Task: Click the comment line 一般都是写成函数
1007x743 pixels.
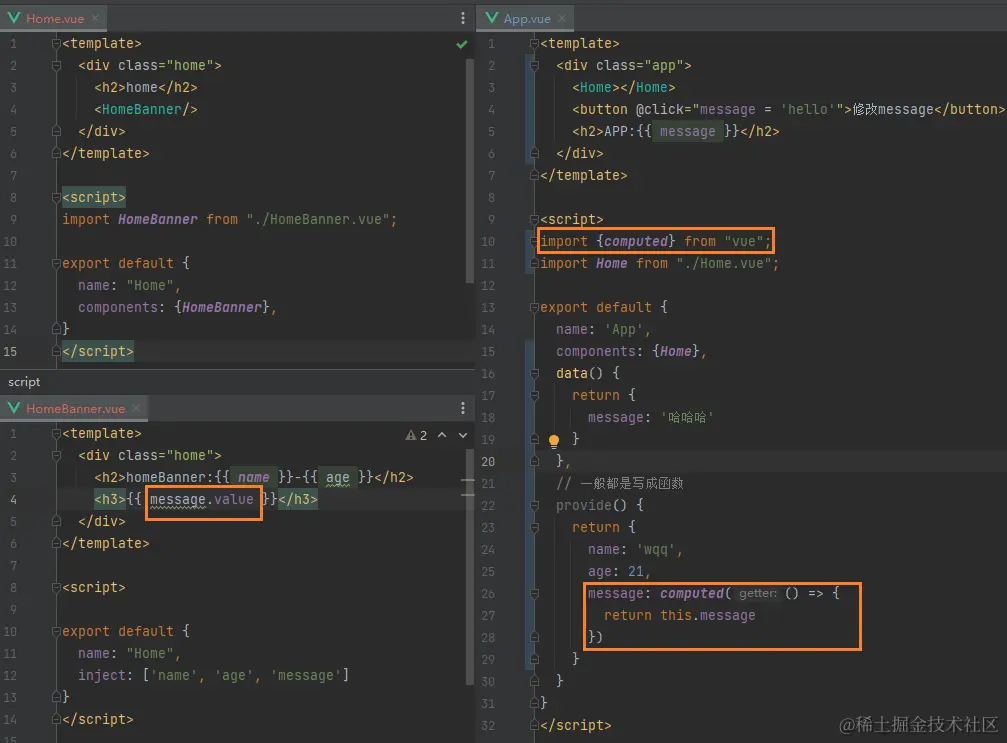Action: [x=620, y=484]
